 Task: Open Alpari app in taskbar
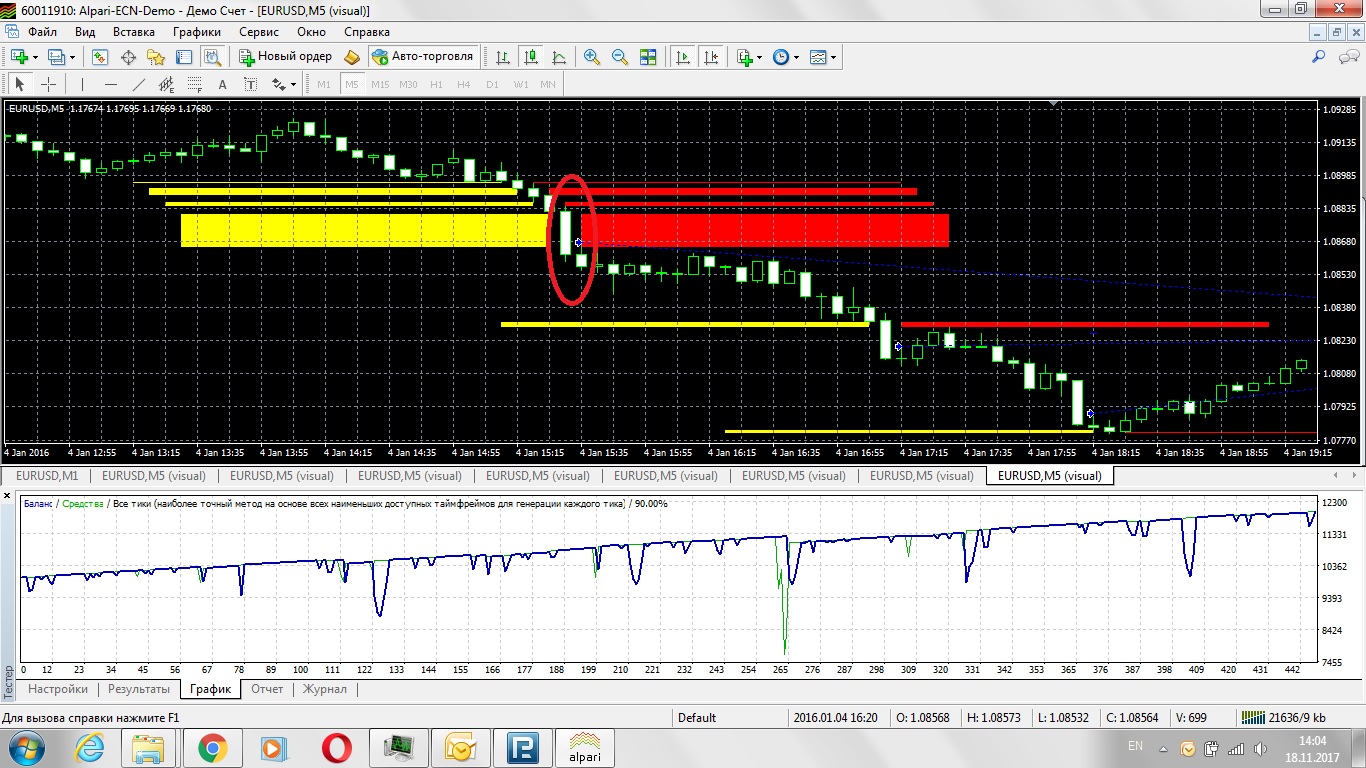coord(584,747)
